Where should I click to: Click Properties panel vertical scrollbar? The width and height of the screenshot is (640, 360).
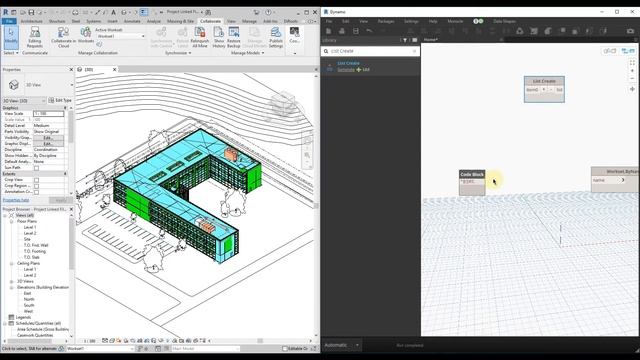coord(71,127)
